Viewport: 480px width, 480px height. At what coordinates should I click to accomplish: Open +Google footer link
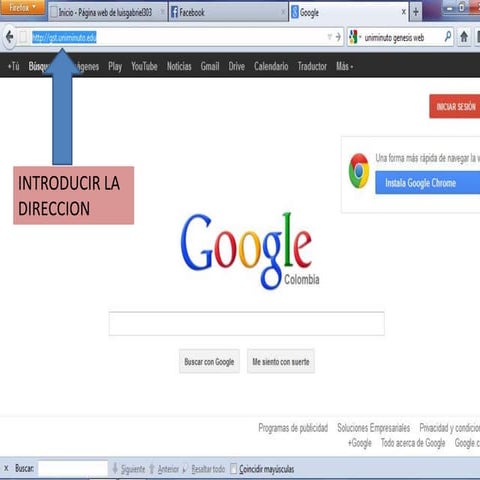[360, 443]
